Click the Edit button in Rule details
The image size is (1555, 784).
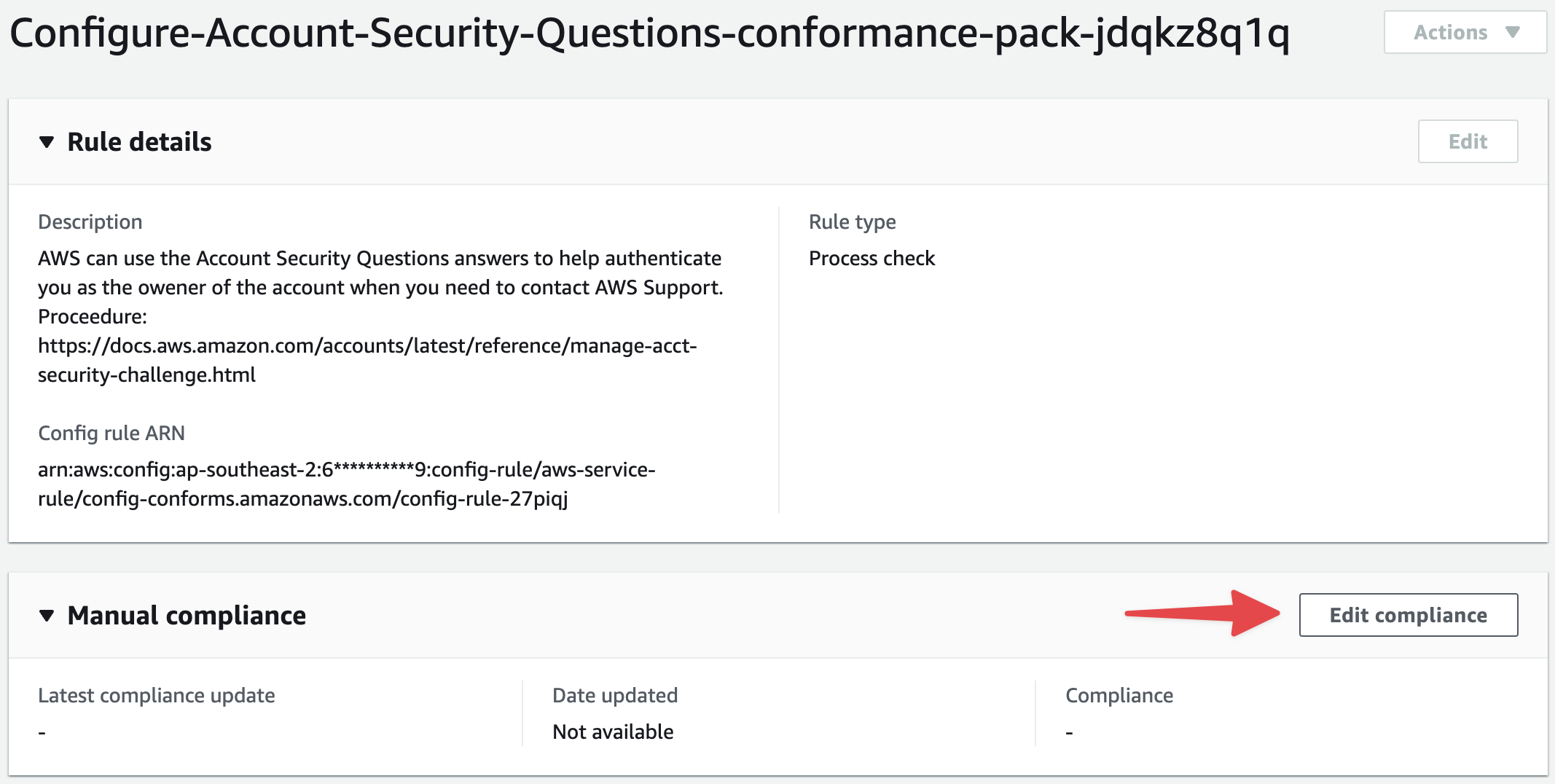coord(1468,141)
